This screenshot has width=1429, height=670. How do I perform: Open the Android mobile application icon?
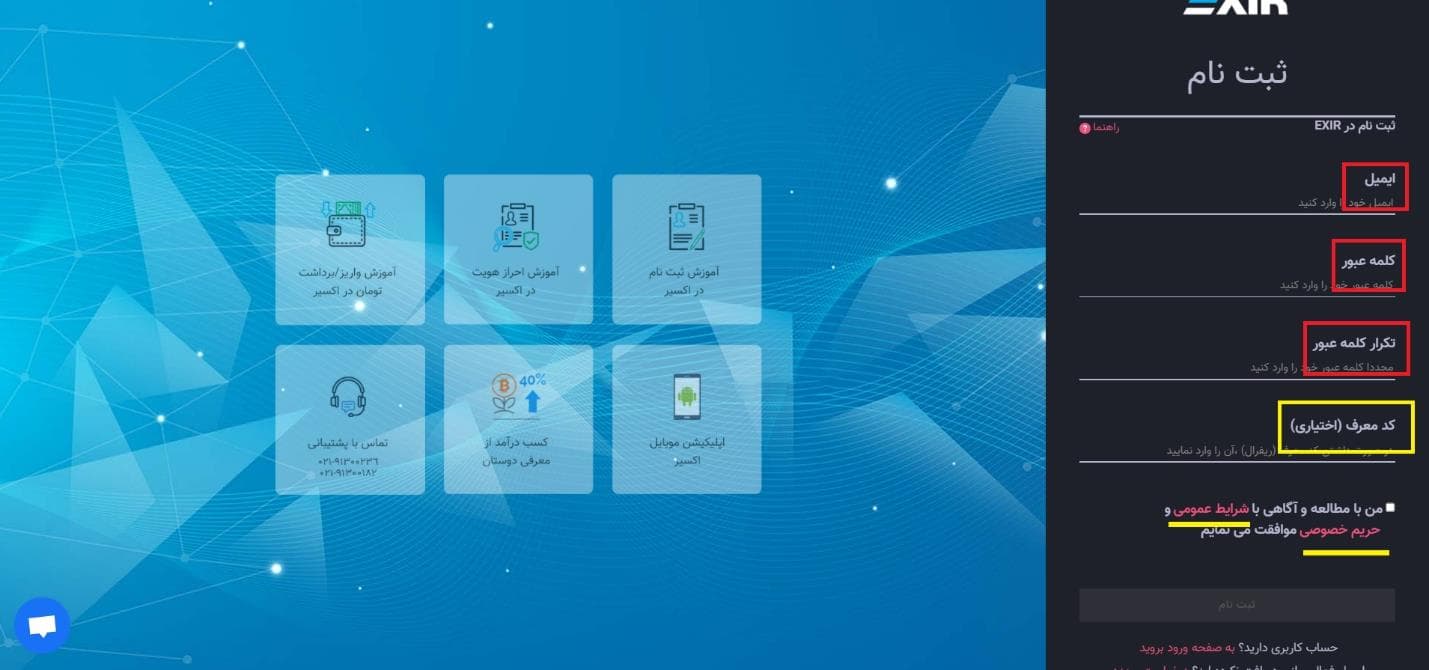click(x=687, y=397)
